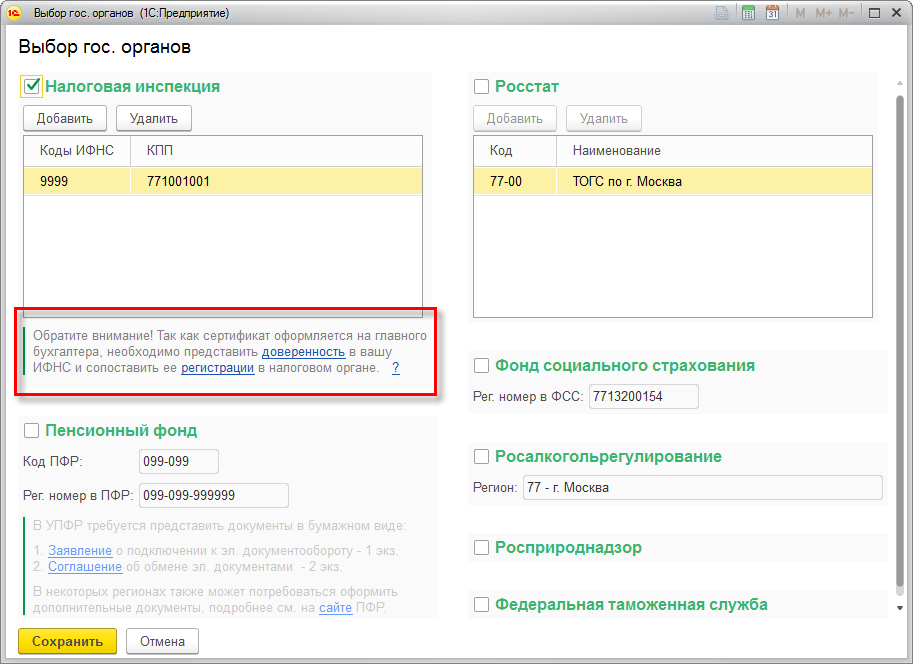Check the Росалкогольрегулирование option
Image resolution: width=913 pixels, height=664 pixels.
tap(482, 457)
